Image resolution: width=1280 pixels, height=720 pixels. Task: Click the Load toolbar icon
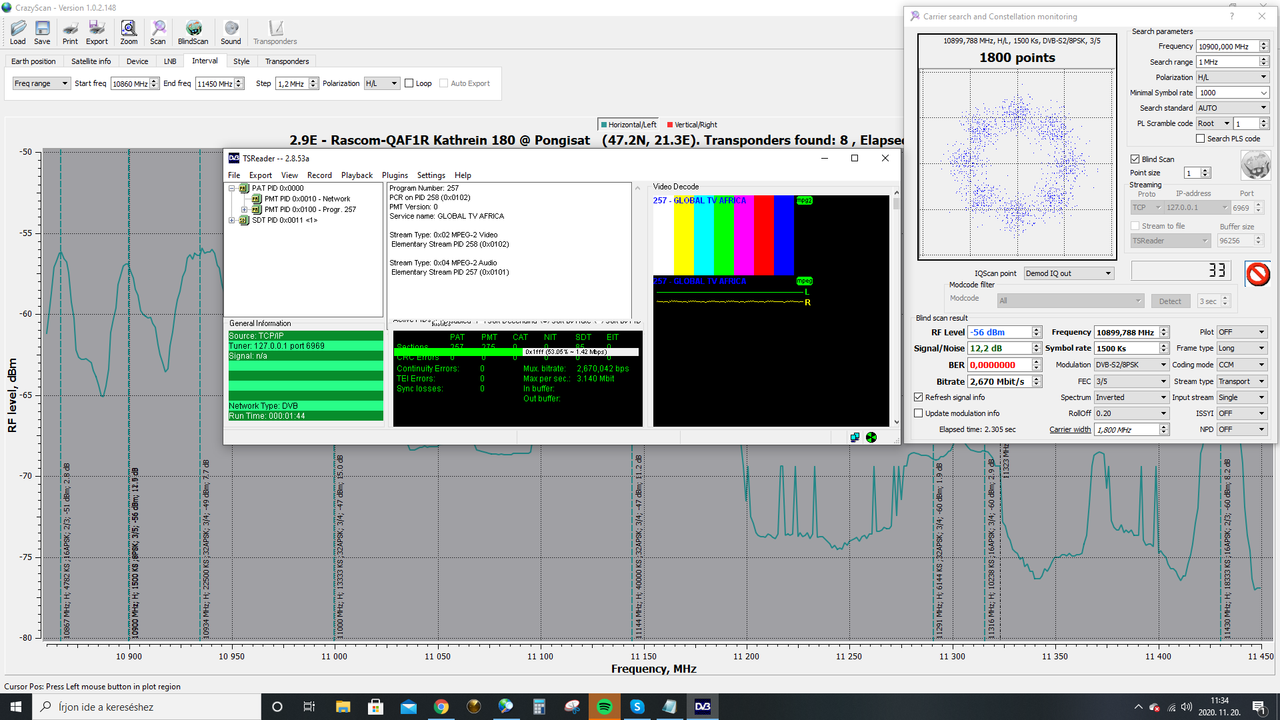coord(18,32)
